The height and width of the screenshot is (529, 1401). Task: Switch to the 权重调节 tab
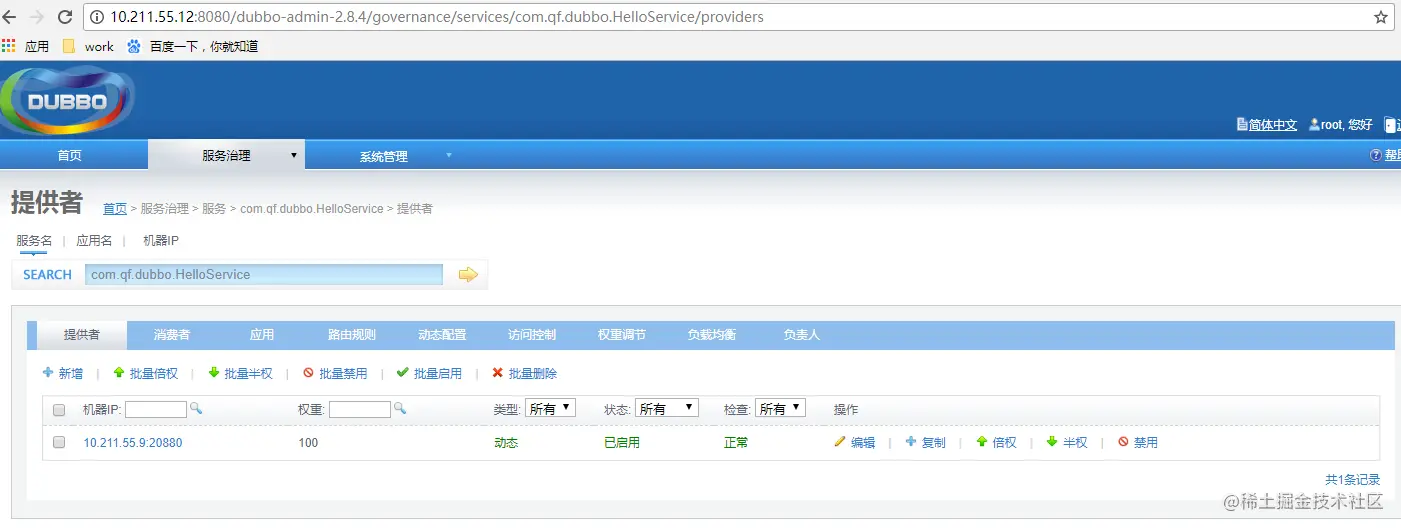point(622,335)
